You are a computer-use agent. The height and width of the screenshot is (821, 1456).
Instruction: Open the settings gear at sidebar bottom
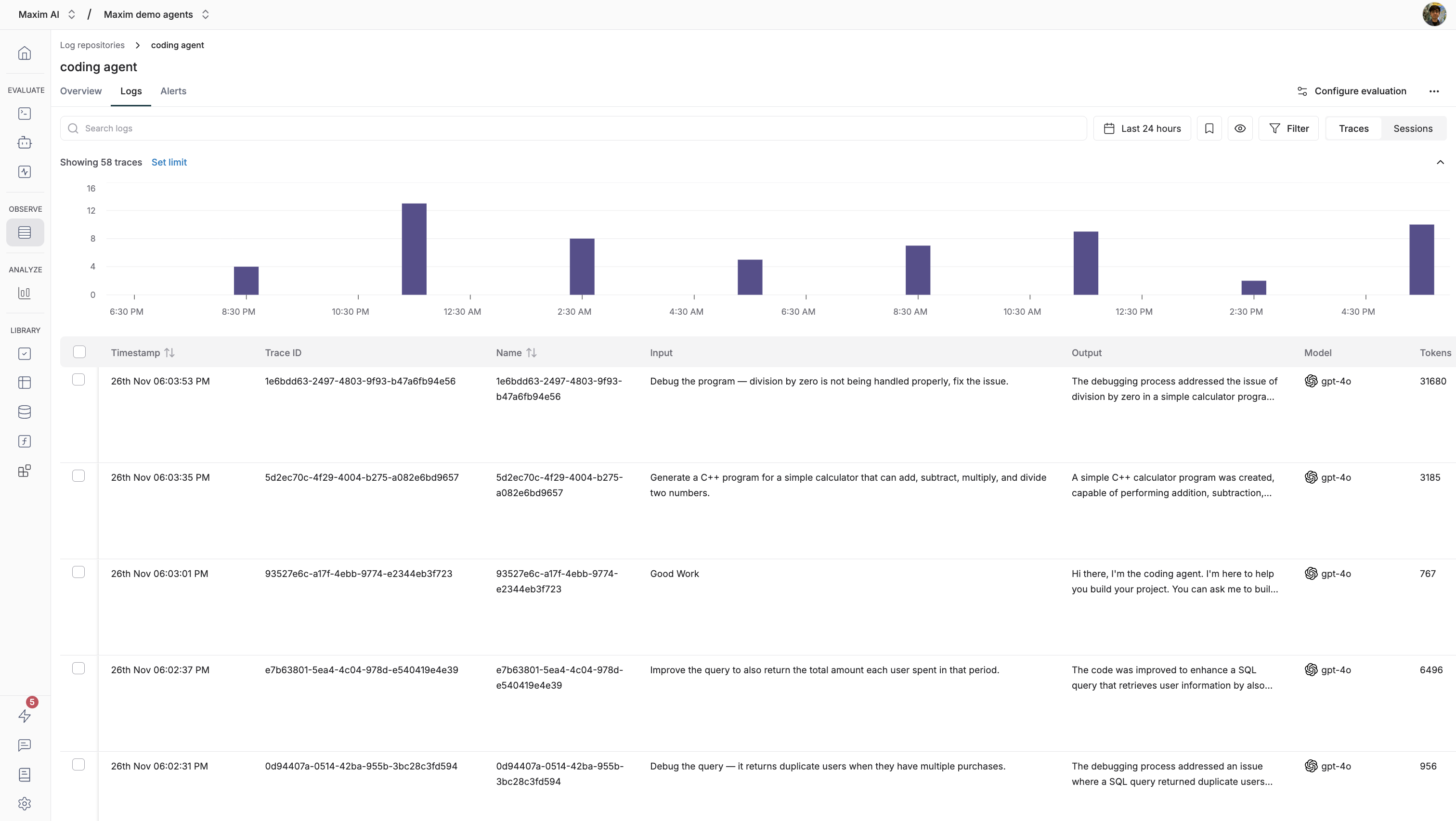[24, 803]
